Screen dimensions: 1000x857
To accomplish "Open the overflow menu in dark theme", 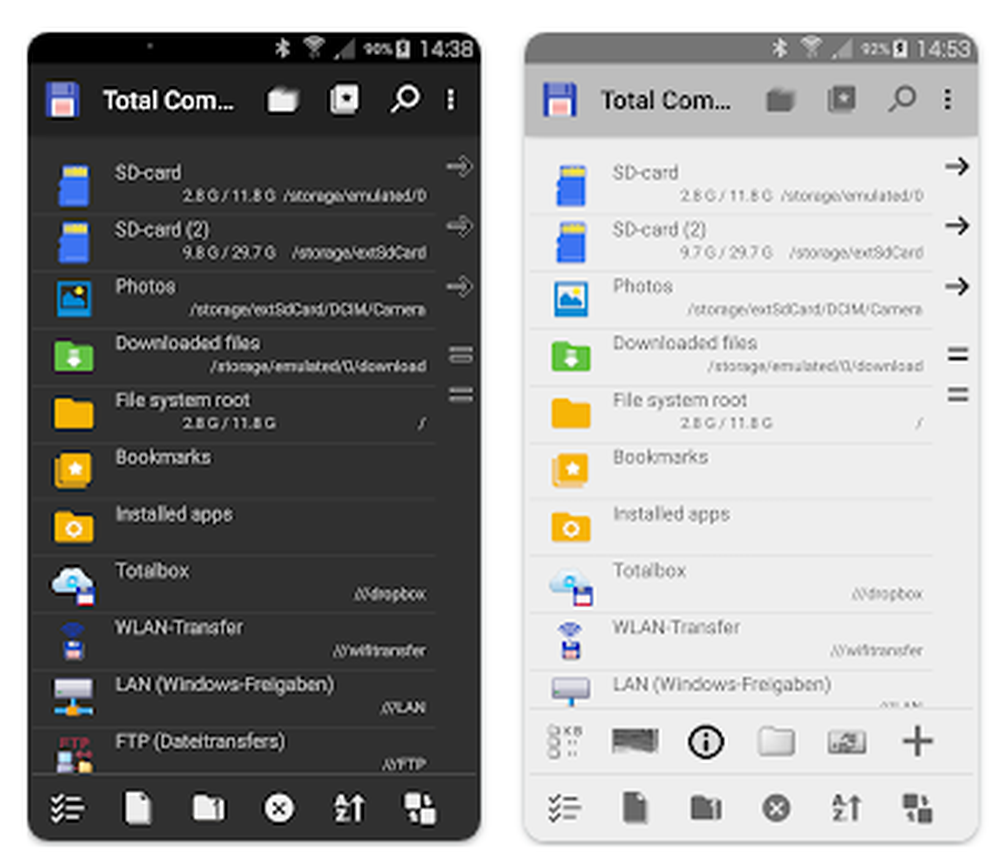I will 451,99.
